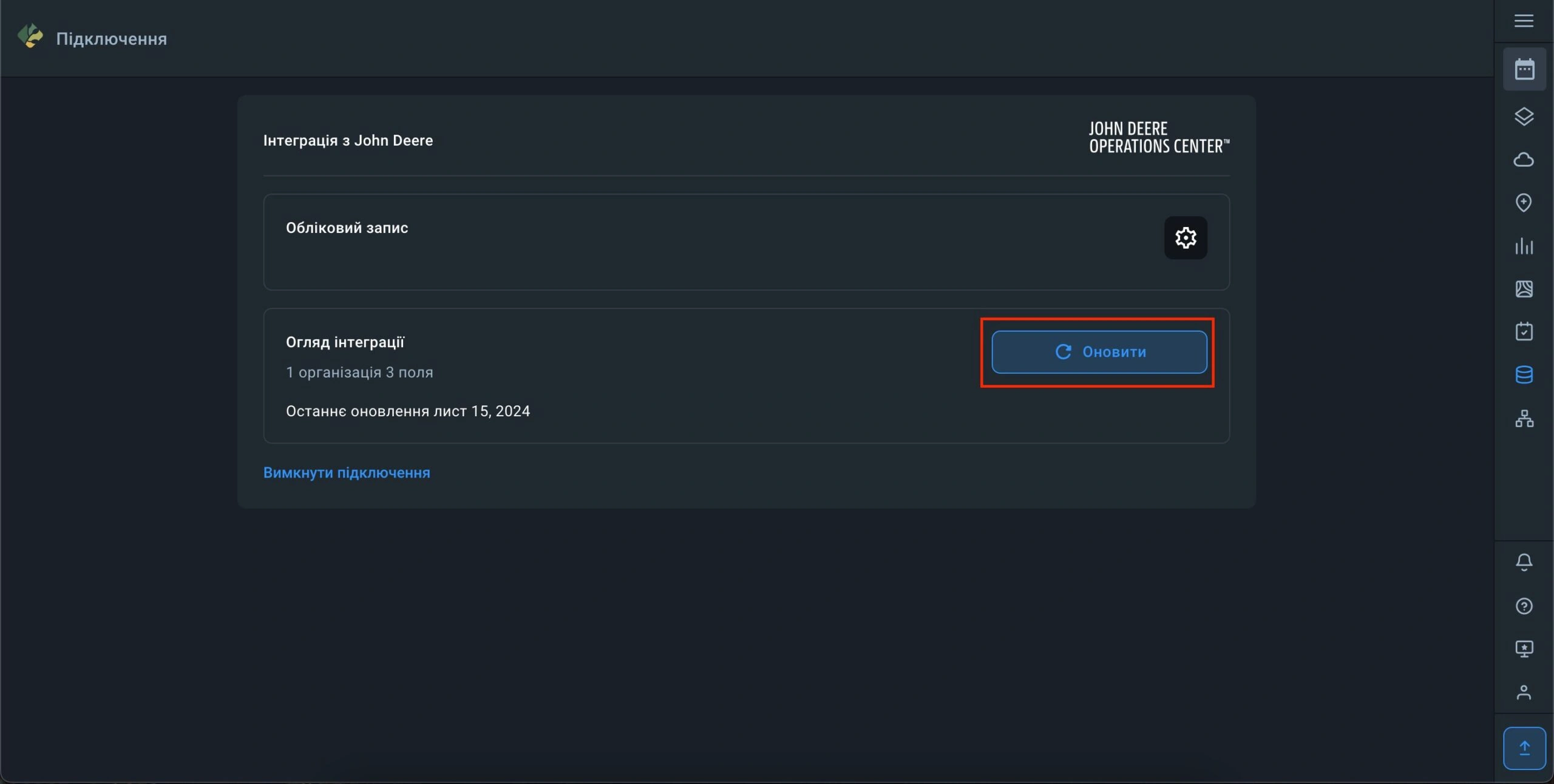Open the hamburger menu icon
The image size is (1554, 784).
pyautogui.click(x=1524, y=21)
